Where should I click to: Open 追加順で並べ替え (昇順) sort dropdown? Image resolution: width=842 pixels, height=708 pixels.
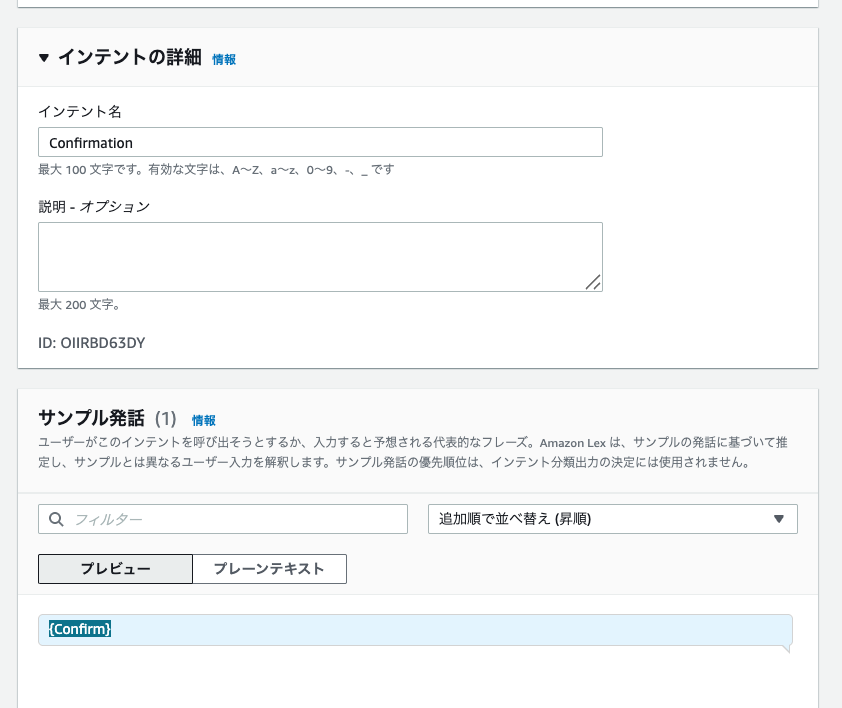point(613,519)
